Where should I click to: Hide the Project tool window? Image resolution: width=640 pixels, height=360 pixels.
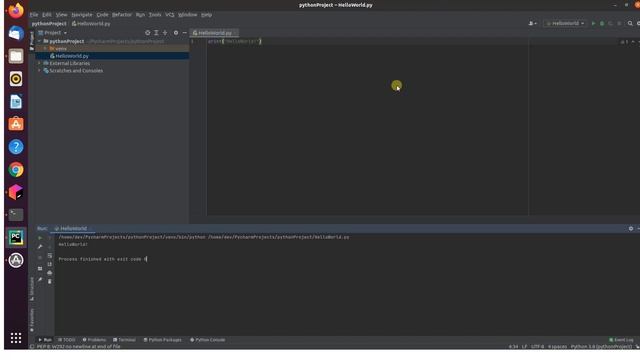click(184, 33)
